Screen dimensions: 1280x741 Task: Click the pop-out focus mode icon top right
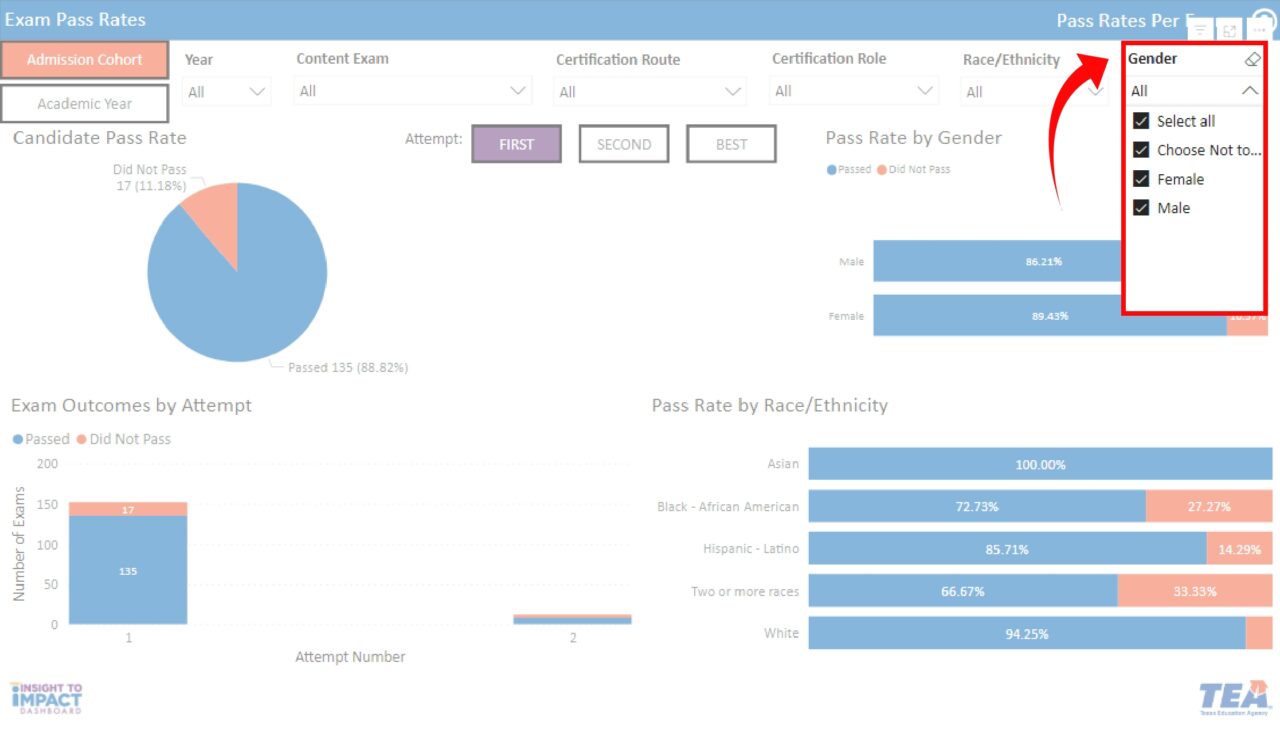tap(1228, 29)
